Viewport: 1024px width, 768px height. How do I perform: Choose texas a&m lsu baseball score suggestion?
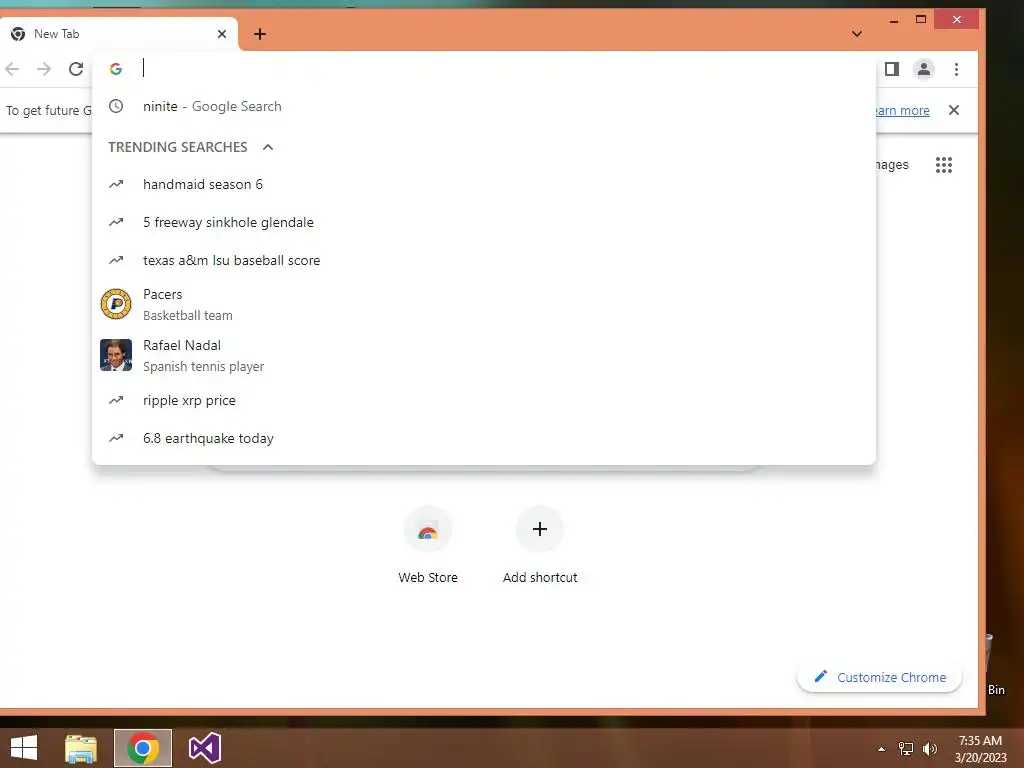pyautogui.click(x=484, y=260)
